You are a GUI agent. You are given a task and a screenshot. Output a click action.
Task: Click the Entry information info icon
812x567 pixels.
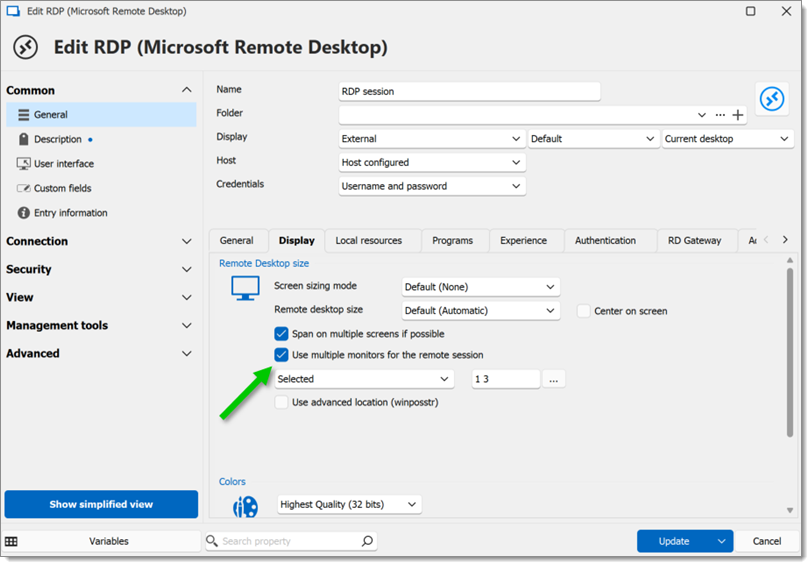pyautogui.click(x=23, y=213)
